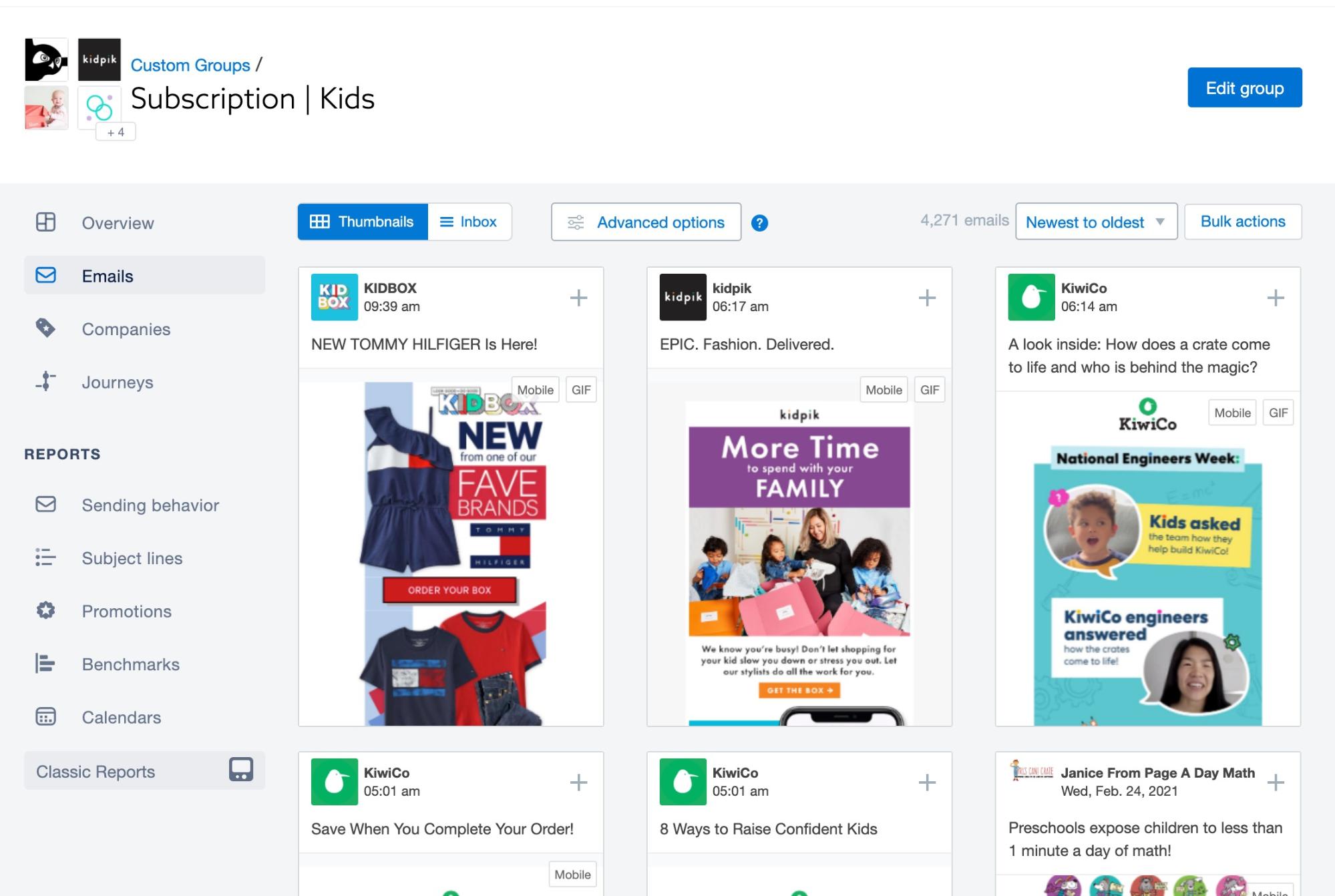Click the teal circles group logo

click(x=100, y=107)
